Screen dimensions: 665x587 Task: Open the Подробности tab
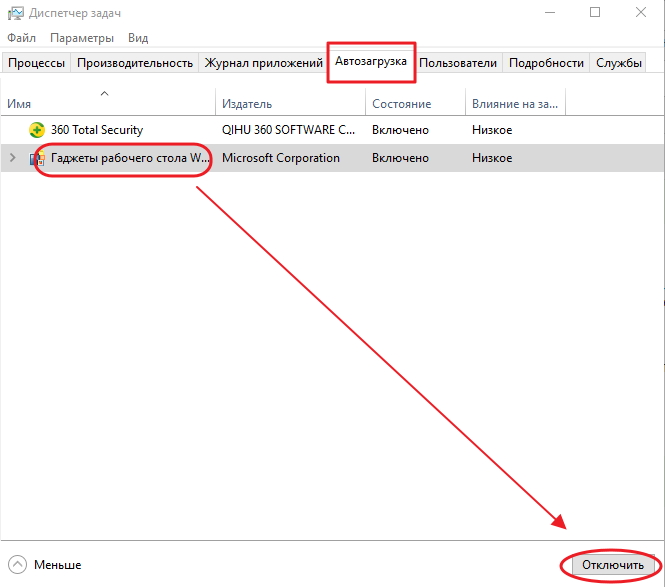(546, 63)
